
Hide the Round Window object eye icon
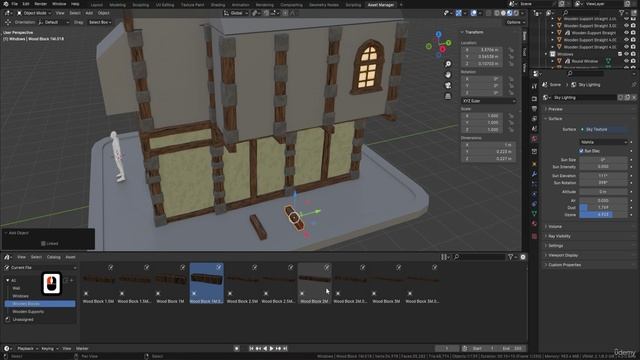point(626,61)
